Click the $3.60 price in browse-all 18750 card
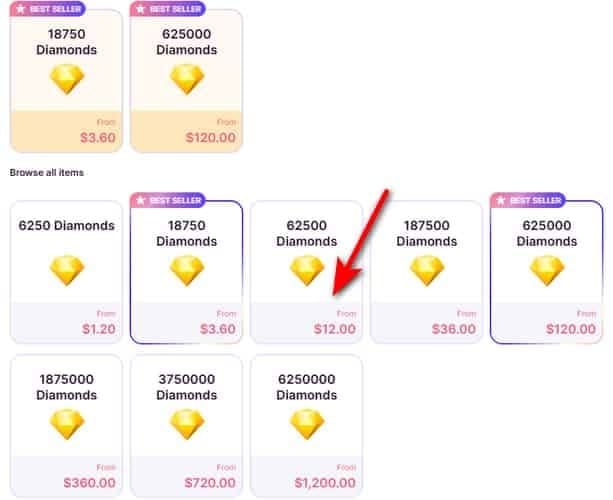The height and width of the screenshot is (500, 613). point(217,329)
